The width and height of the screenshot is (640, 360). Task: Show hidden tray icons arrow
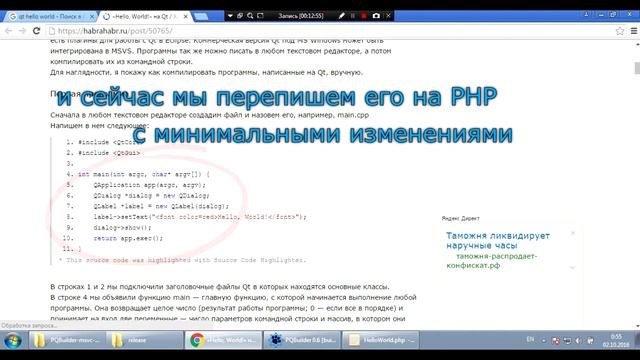[543, 340]
